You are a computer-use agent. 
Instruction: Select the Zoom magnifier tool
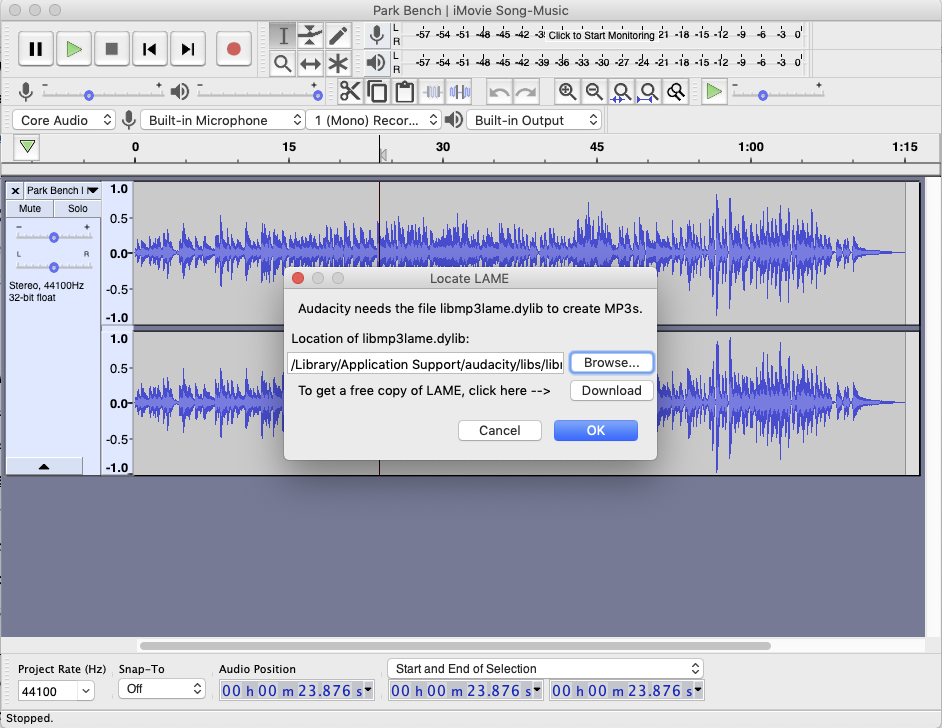point(283,63)
